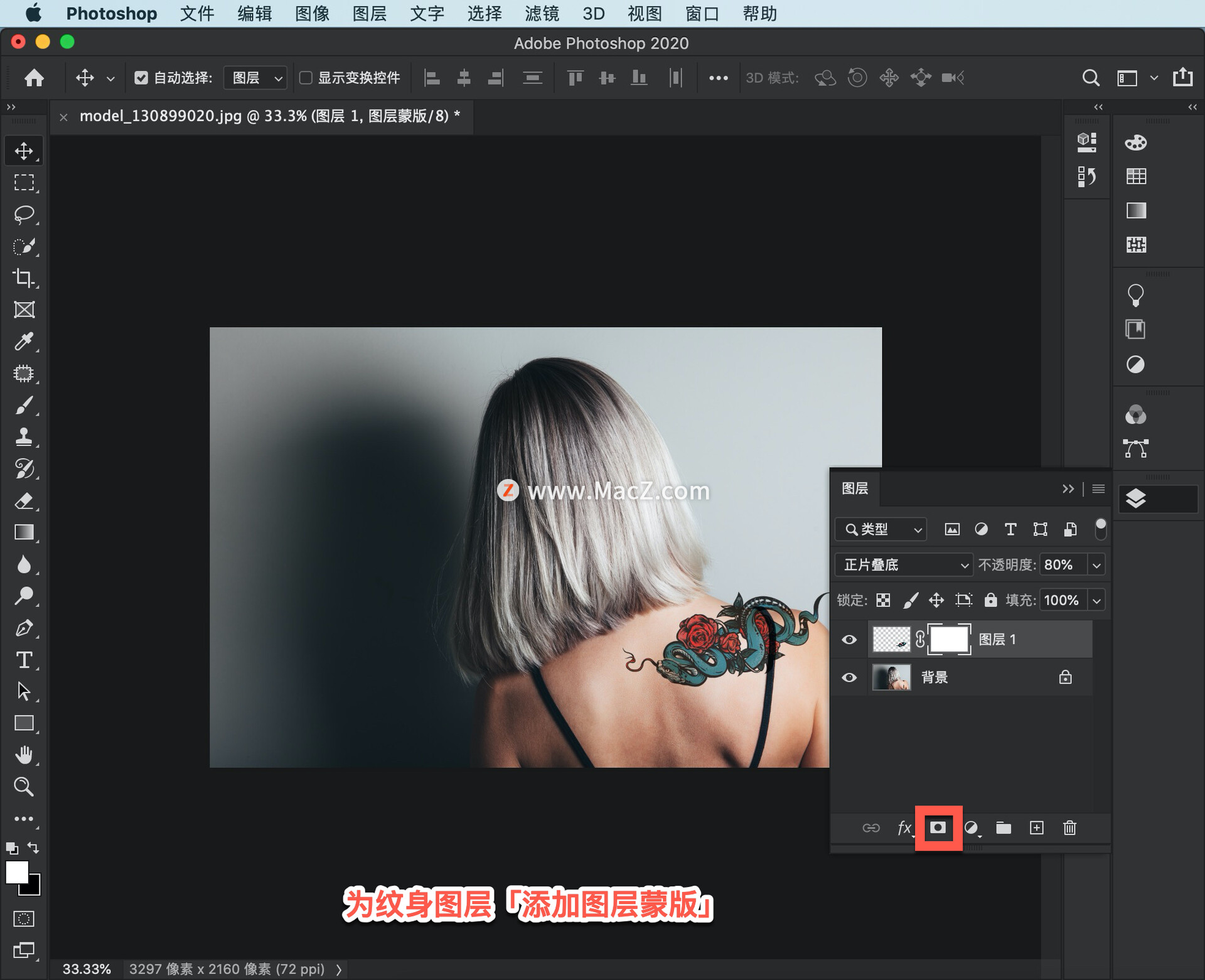Select the Hand tool
This screenshot has height=980, width=1205.
(x=24, y=755)
